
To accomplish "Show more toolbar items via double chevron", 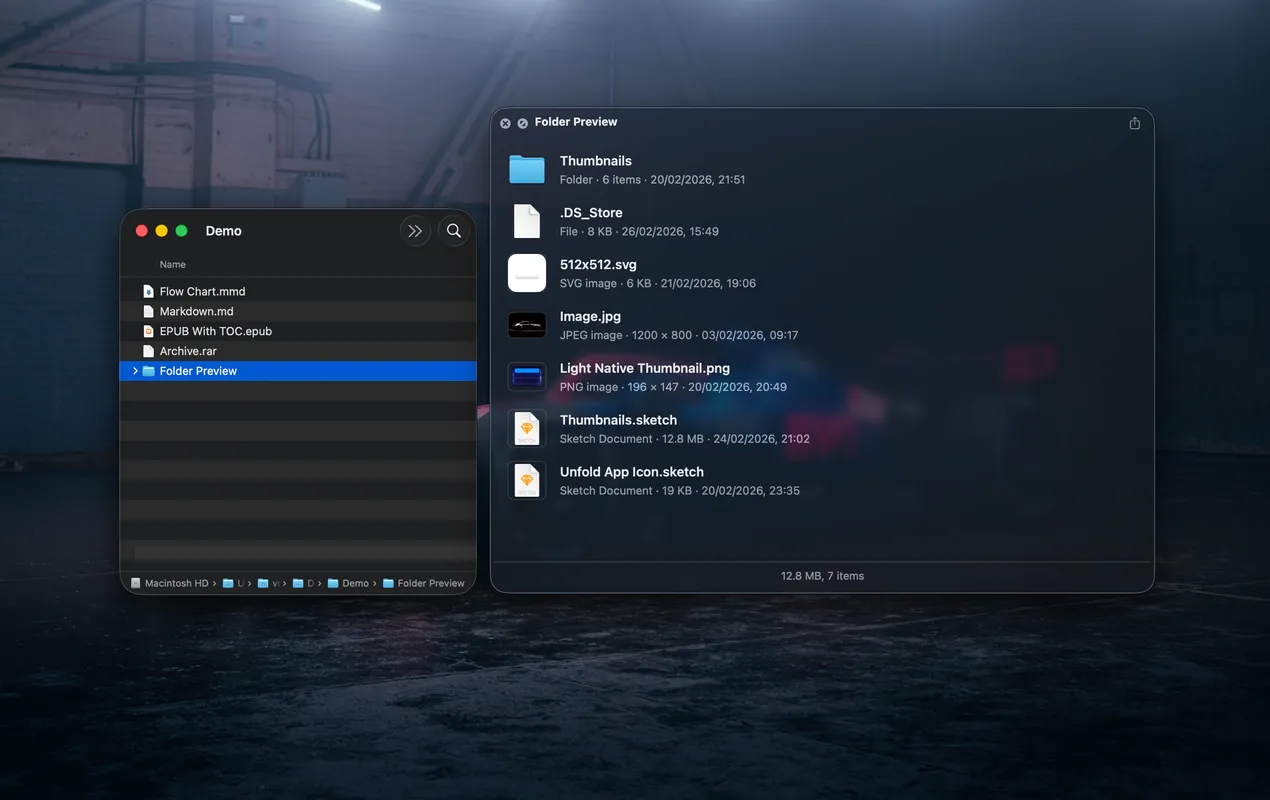I will (x=415, y=231).
